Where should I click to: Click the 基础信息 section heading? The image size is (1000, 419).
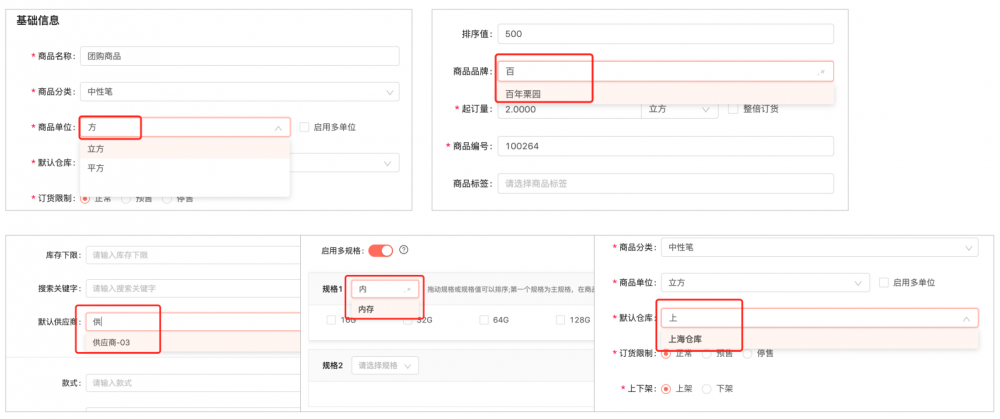coord(38,20)
